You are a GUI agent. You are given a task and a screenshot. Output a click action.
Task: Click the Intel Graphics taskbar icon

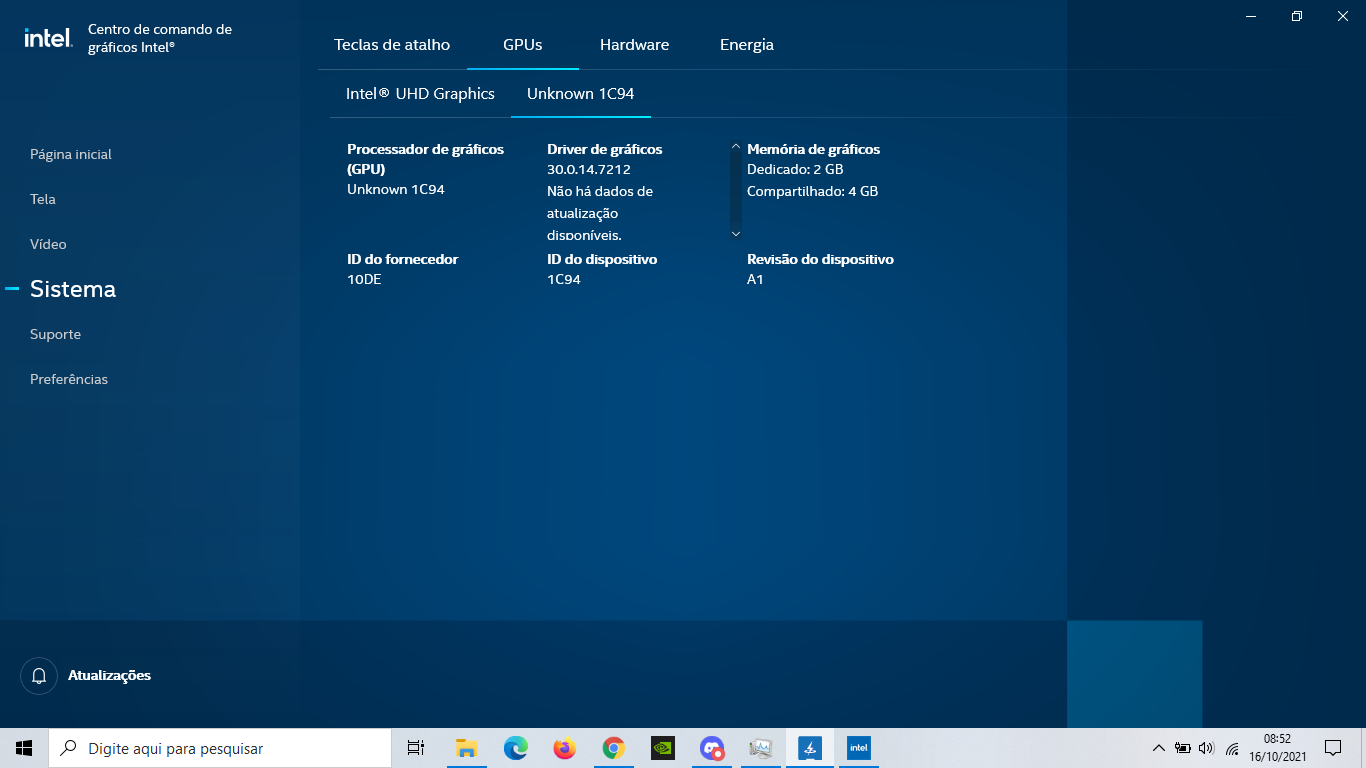[858, 748]
